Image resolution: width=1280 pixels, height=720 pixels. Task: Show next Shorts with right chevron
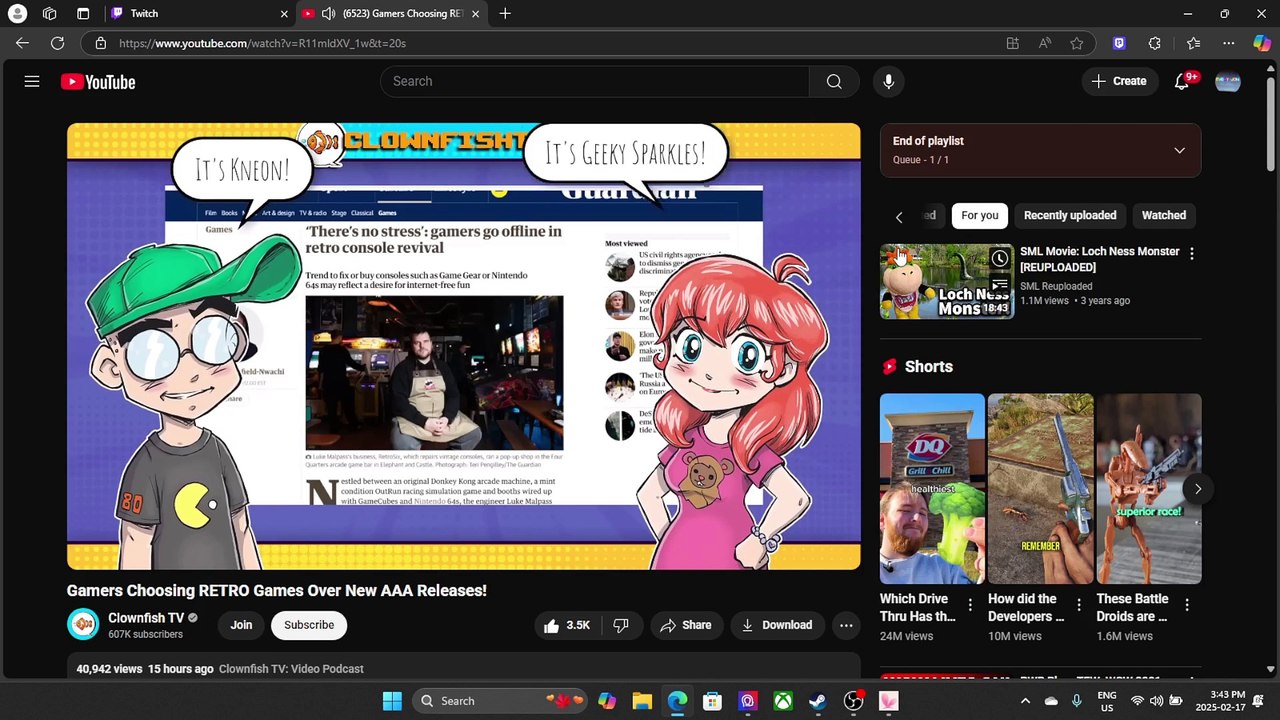click(x=1197, y=489)
